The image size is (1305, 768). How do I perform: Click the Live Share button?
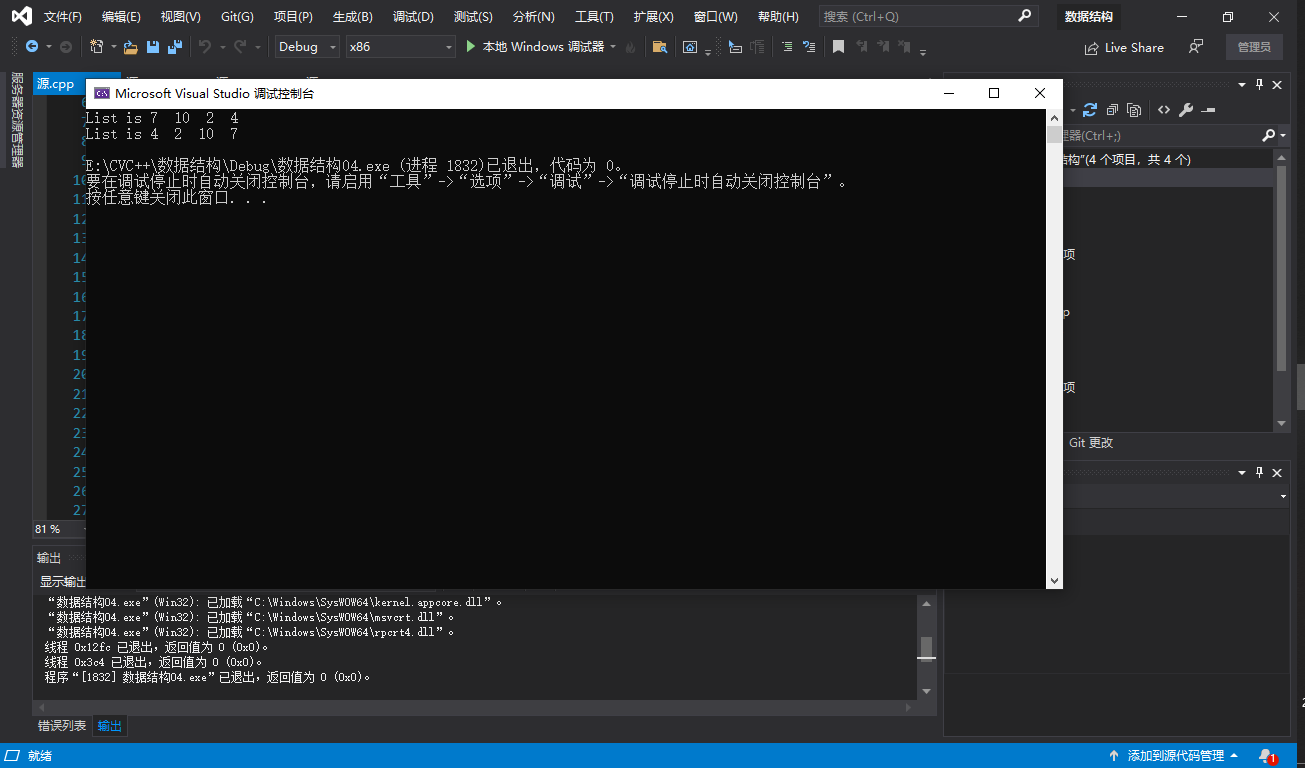1124,47
